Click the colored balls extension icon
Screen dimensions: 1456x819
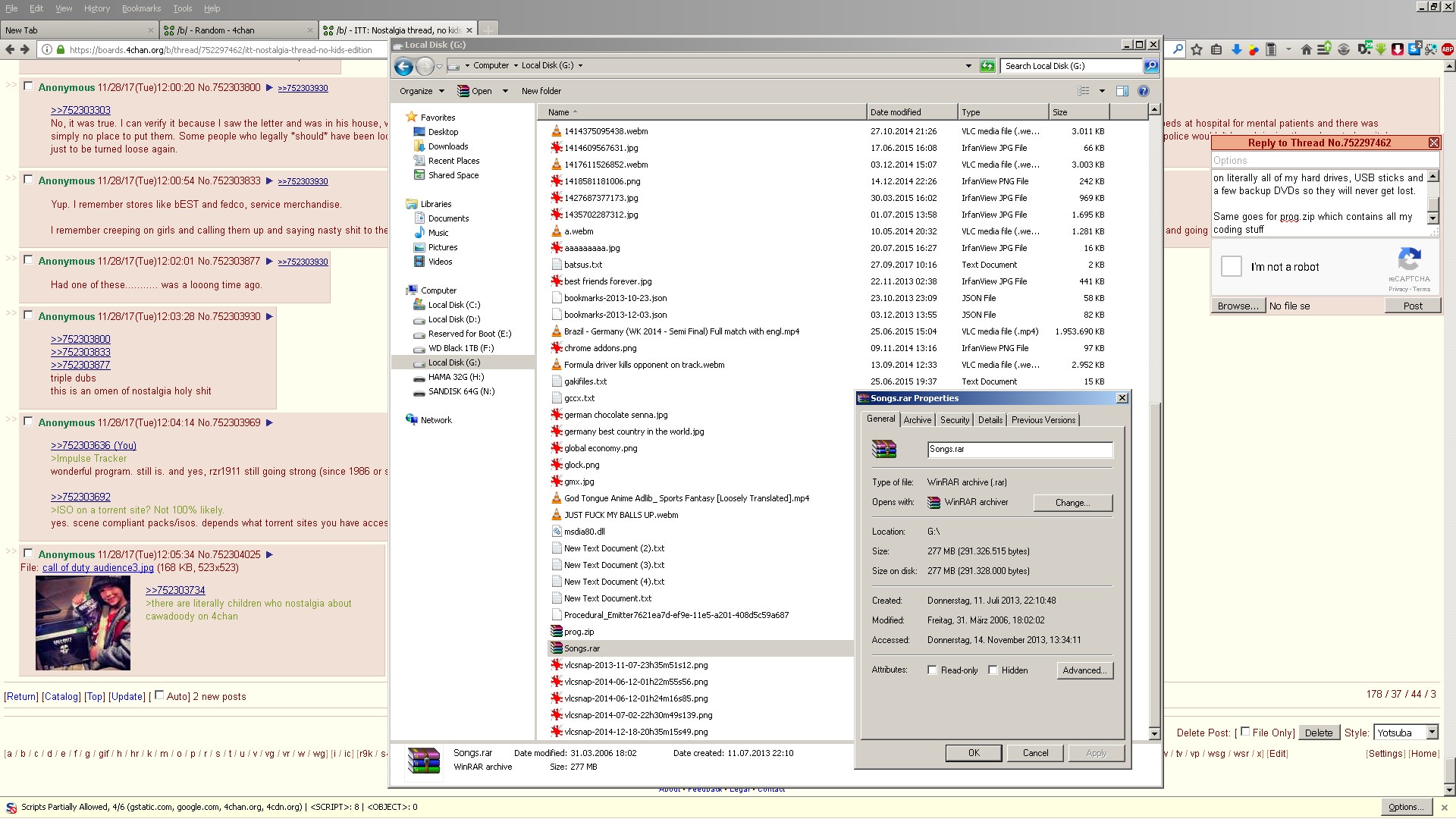click(1254, 49)
